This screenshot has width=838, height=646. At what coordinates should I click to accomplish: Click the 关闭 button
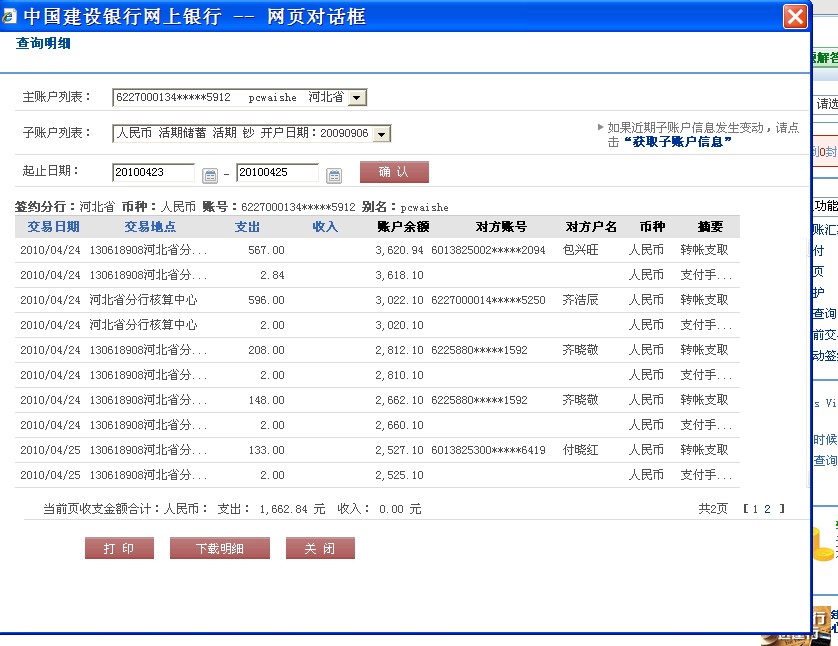click(x=320, y=548)
